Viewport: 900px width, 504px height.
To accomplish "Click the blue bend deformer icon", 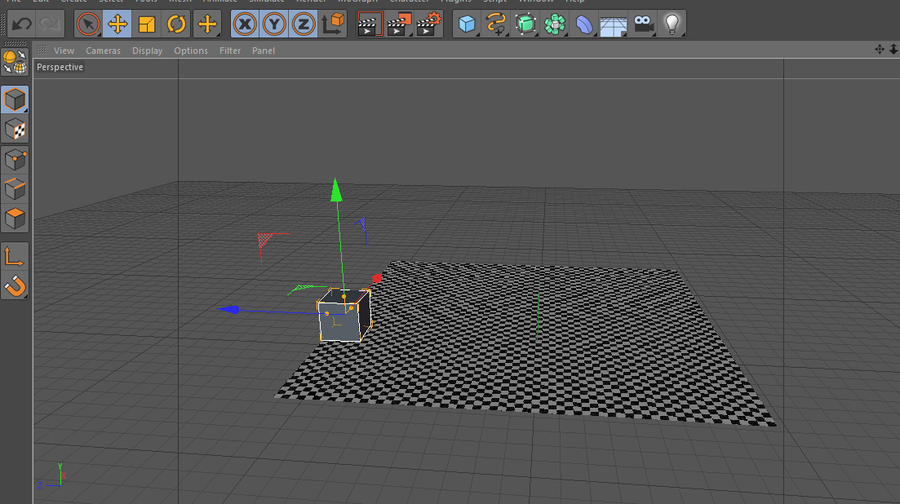I will (584, 24).
